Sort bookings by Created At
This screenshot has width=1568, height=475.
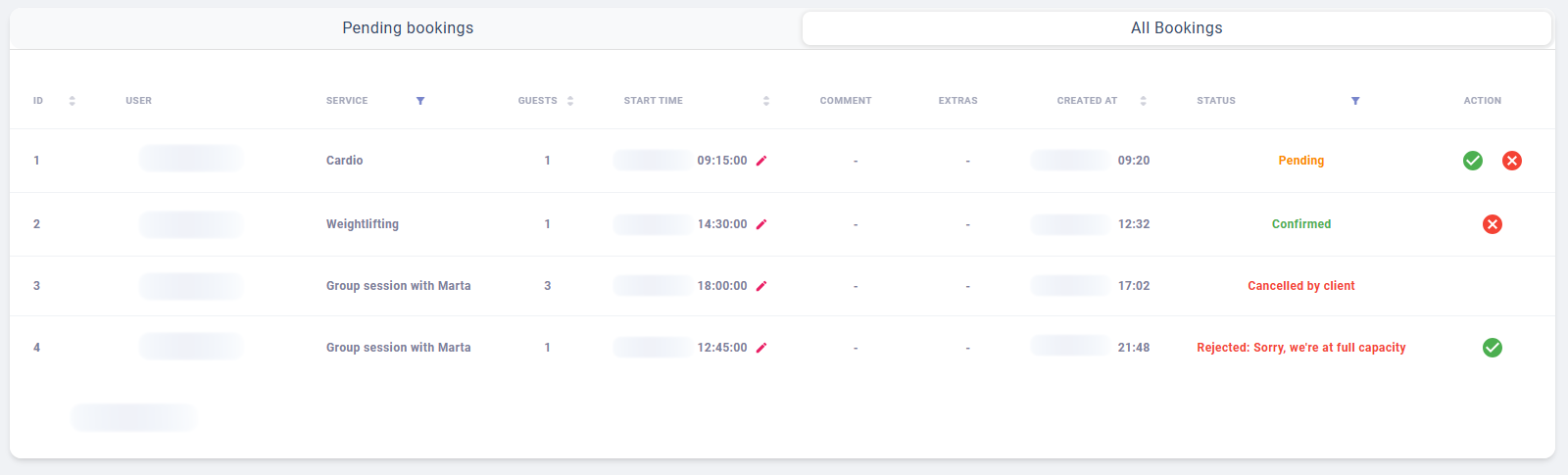pyautogui.click(x=1143, y=101)
